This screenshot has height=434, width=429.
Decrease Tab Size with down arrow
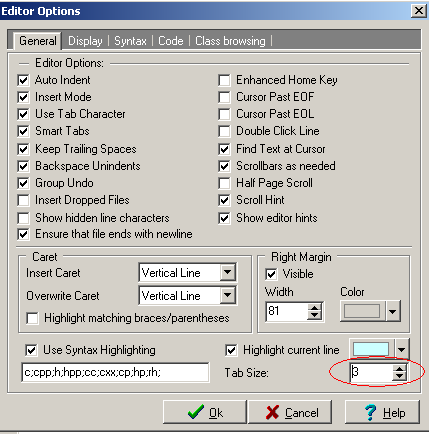399,376
